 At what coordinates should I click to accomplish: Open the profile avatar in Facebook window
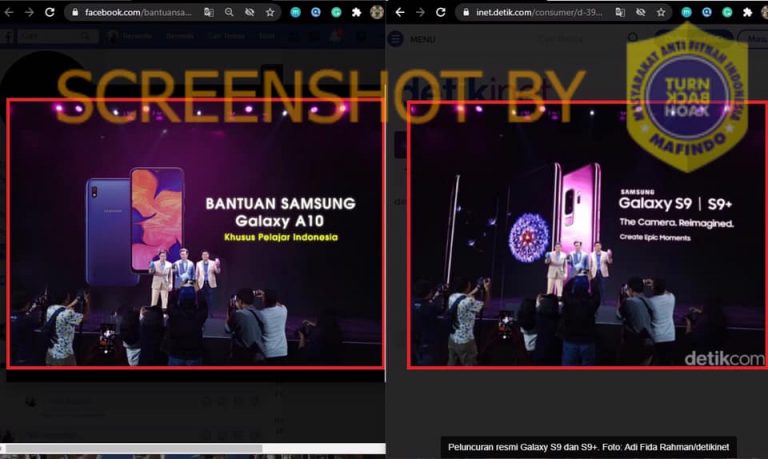(377, 12)
